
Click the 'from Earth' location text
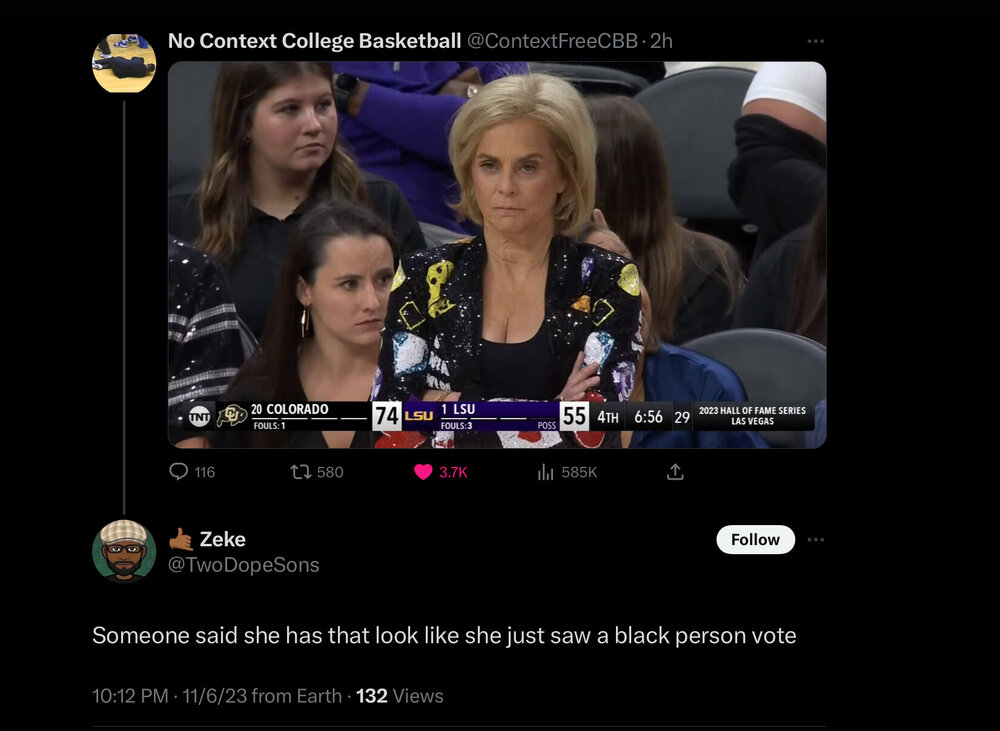296,696
